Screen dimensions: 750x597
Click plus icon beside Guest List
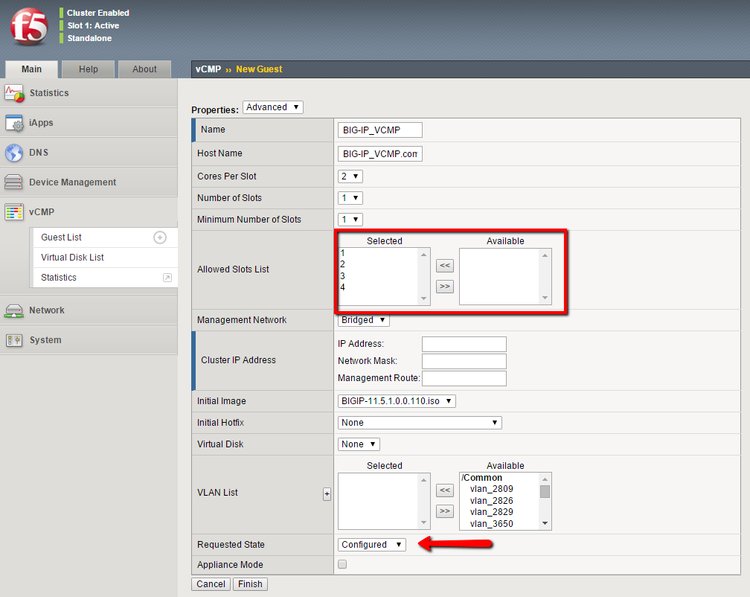[159, 237]
